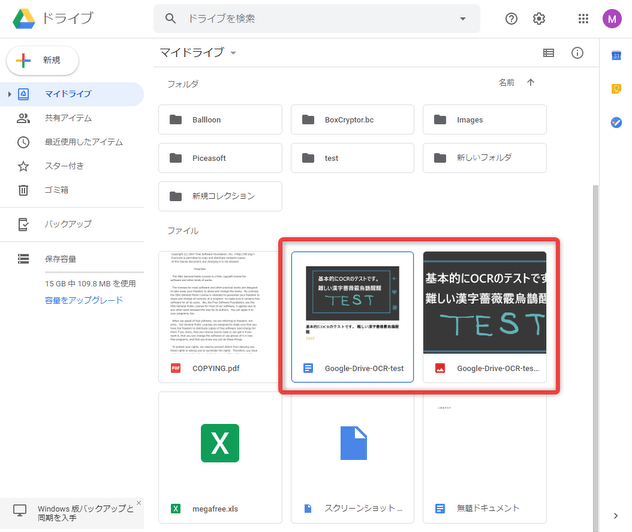Viewport: 632px width, 532px height.
Task: Select the Piceasoft folder
Action: click(x=220, y=158)
